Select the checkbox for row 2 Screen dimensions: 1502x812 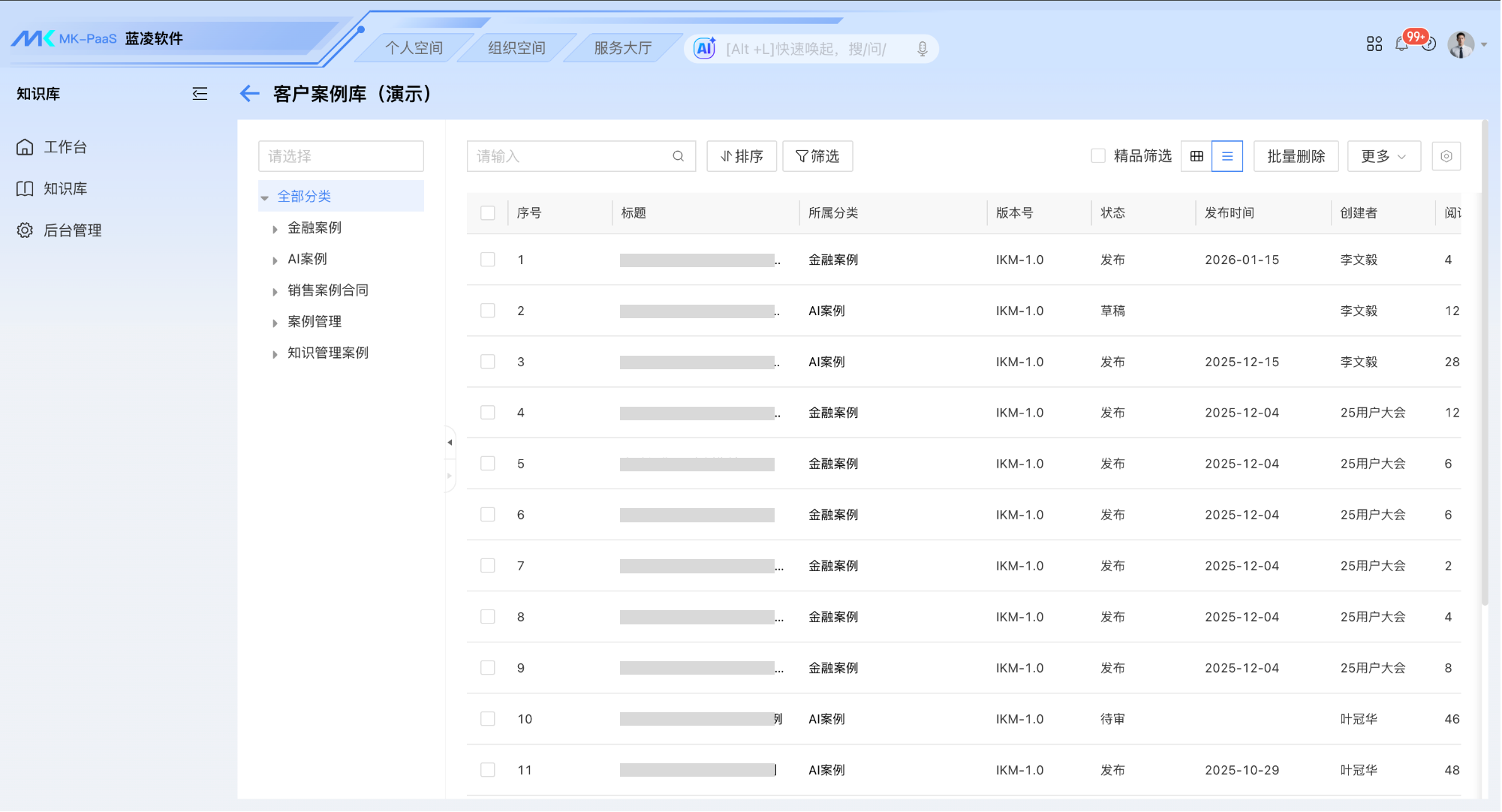(x=488, y=311)
